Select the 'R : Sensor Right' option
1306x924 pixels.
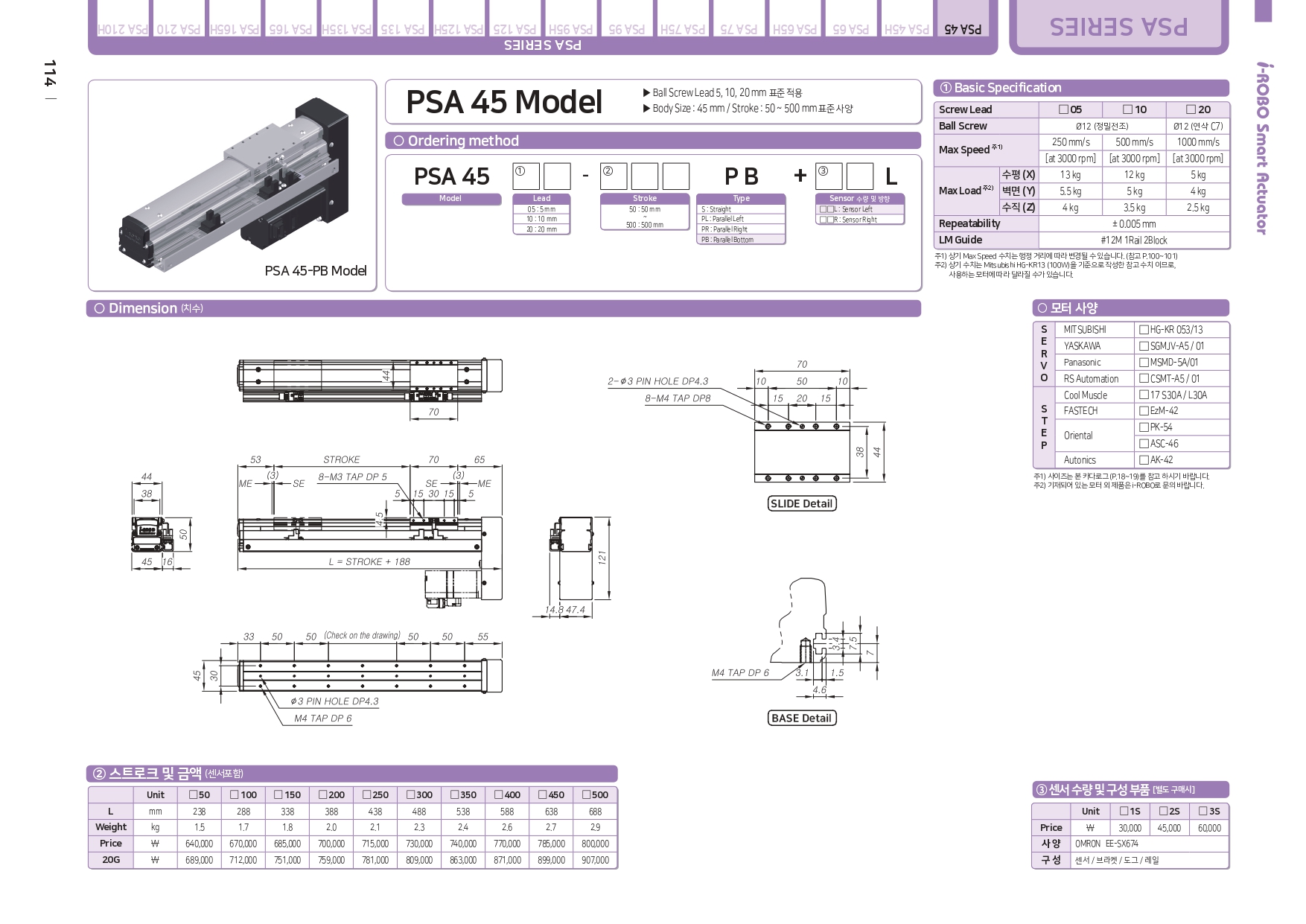click(860, 220)
